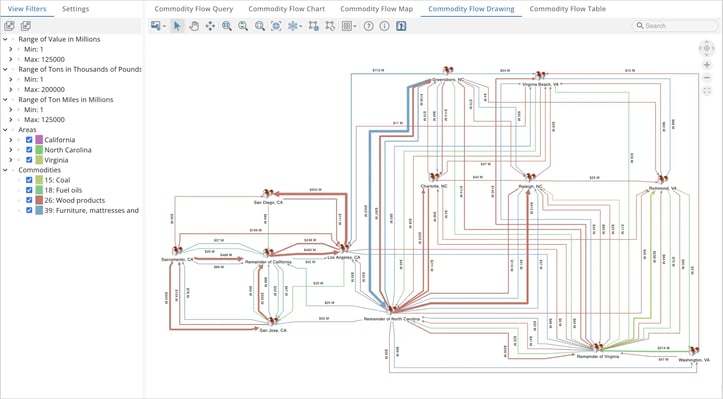Click the Search input field
The image size is (723, 399).
click(674, 26)
